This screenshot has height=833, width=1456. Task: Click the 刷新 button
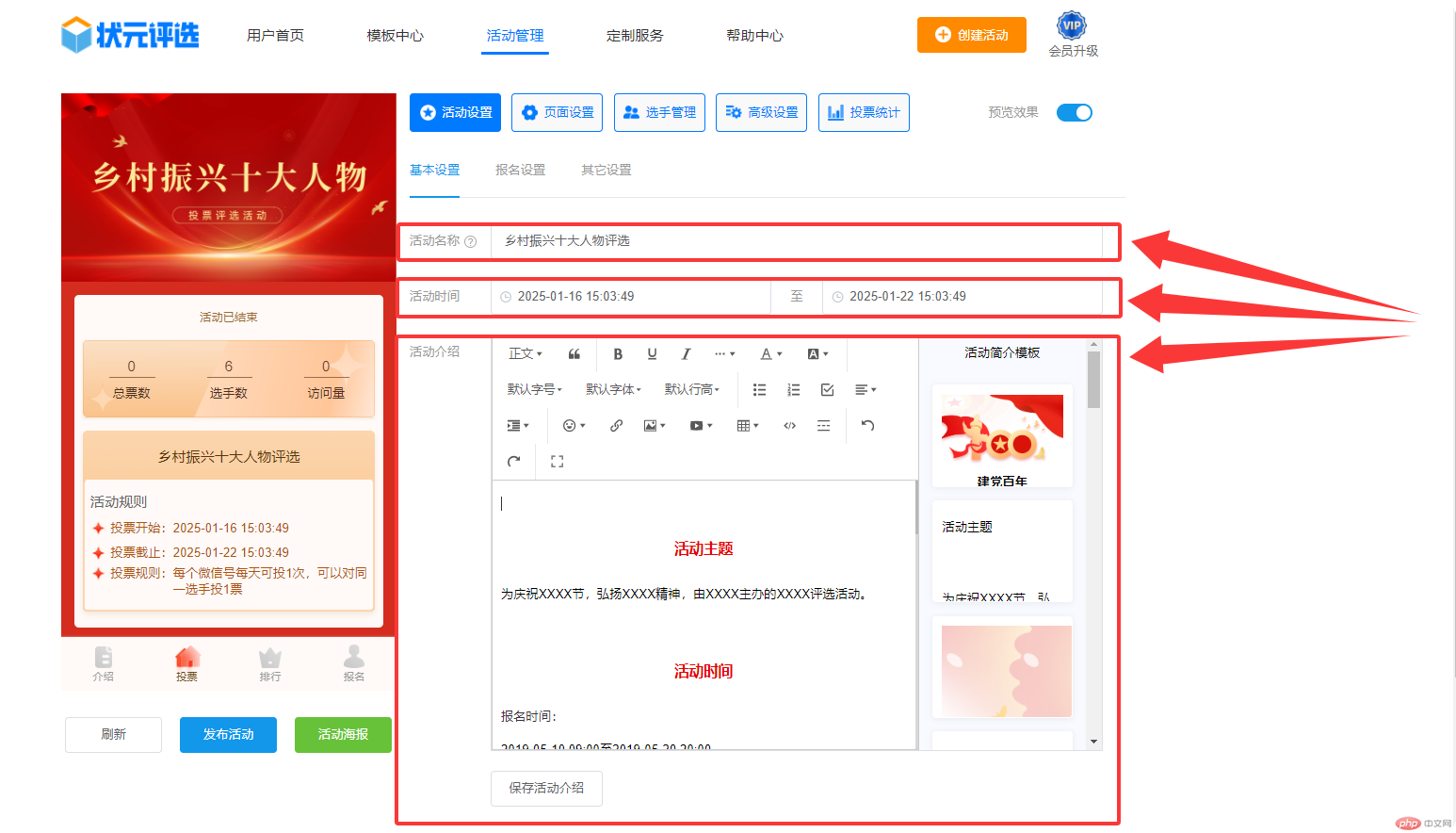pos(113,735)
